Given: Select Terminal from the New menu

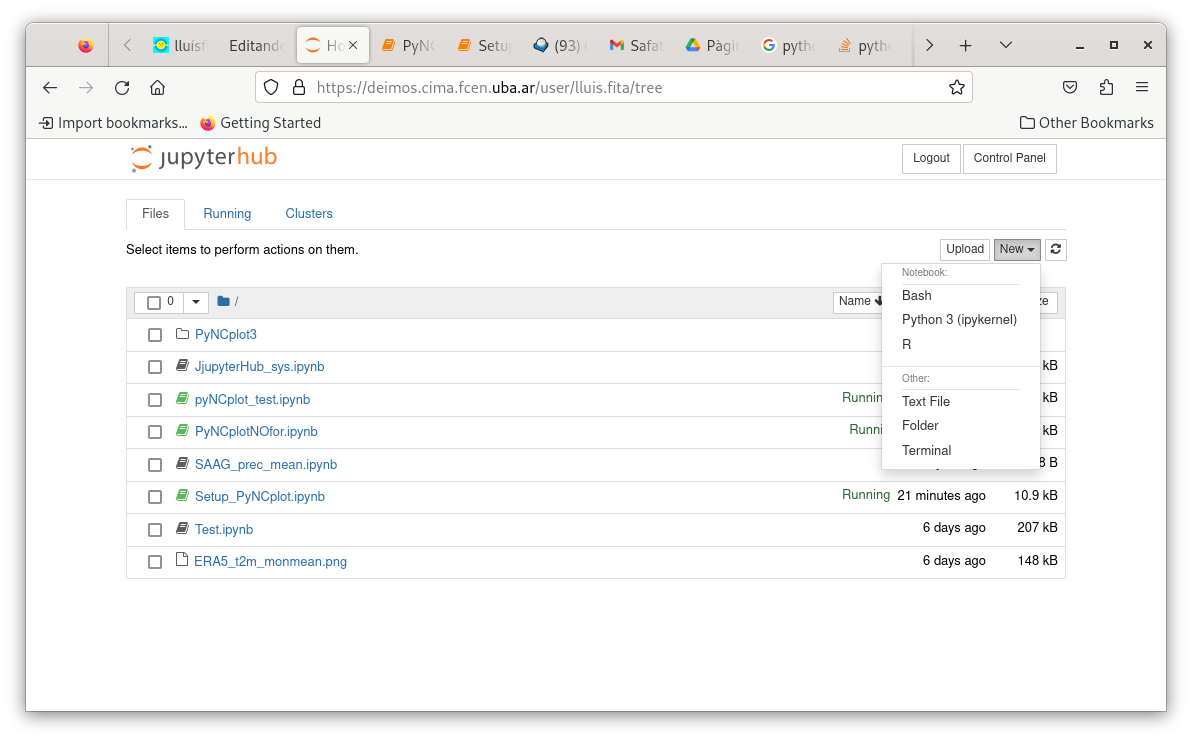Looking at the screenshot, I should [x=926, y=451].
